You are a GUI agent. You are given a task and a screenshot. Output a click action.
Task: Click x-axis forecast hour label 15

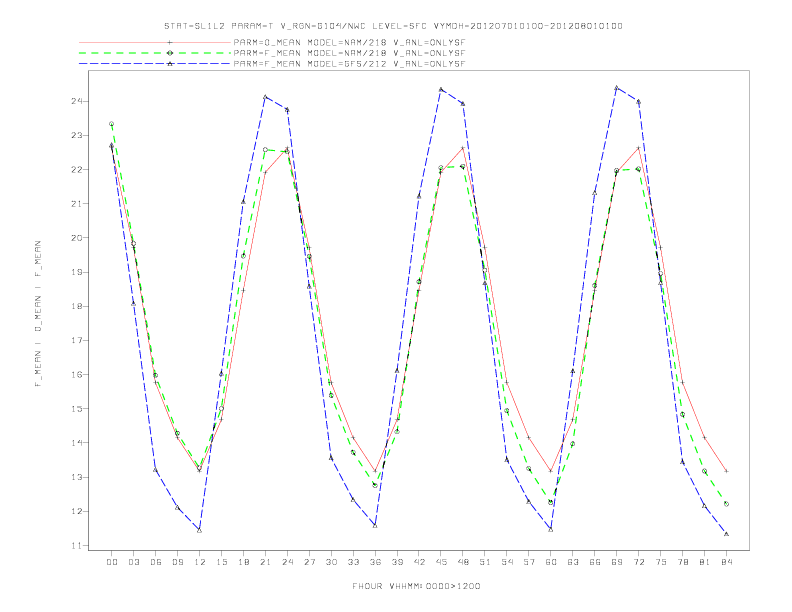(x=221, y=562)
